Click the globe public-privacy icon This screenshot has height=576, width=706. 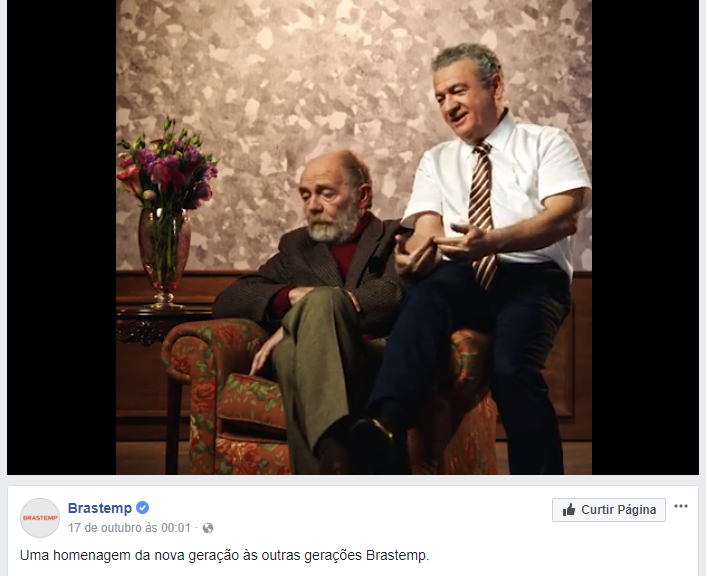coord(208,528)
